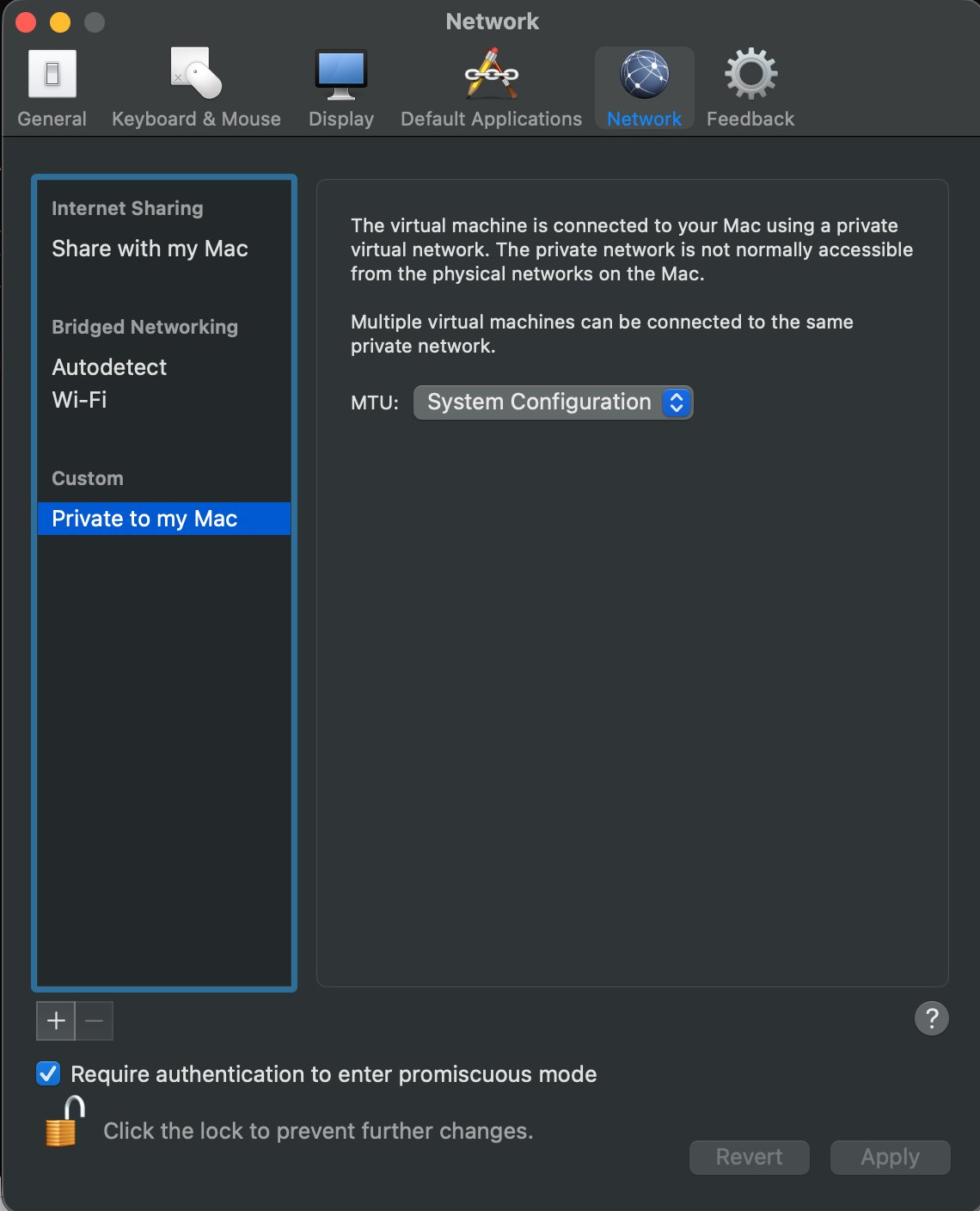Open the General settings pane
Image resolution: width=980 pixels, height=1211 pixels.
52,86
